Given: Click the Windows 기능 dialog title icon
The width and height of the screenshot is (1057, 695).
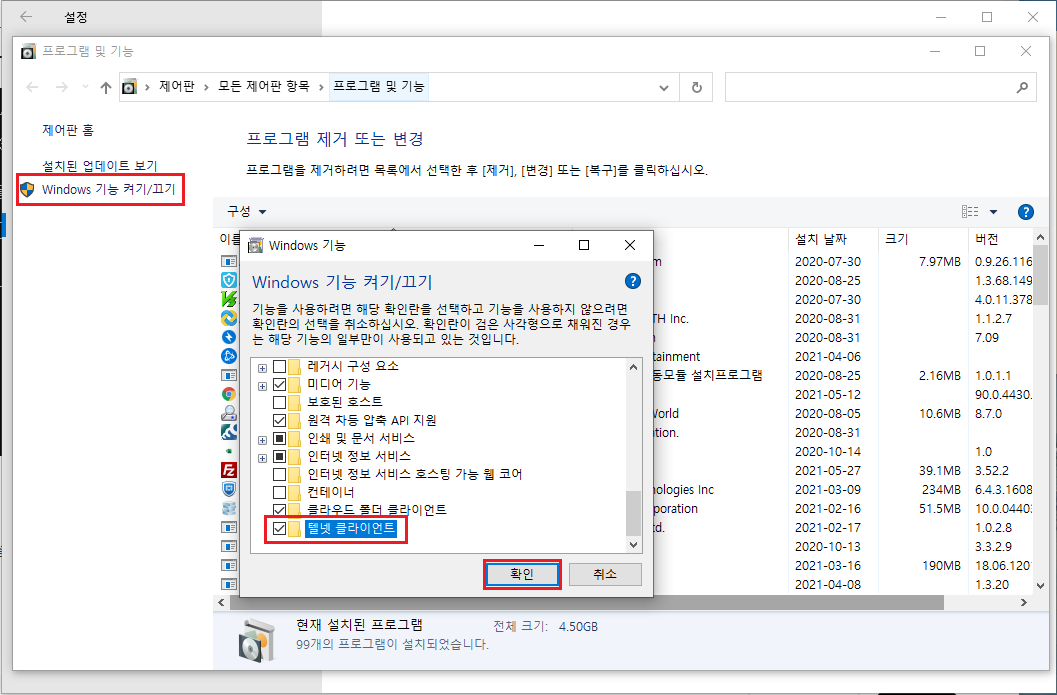Looking at the screenshot, I should 255,245.
